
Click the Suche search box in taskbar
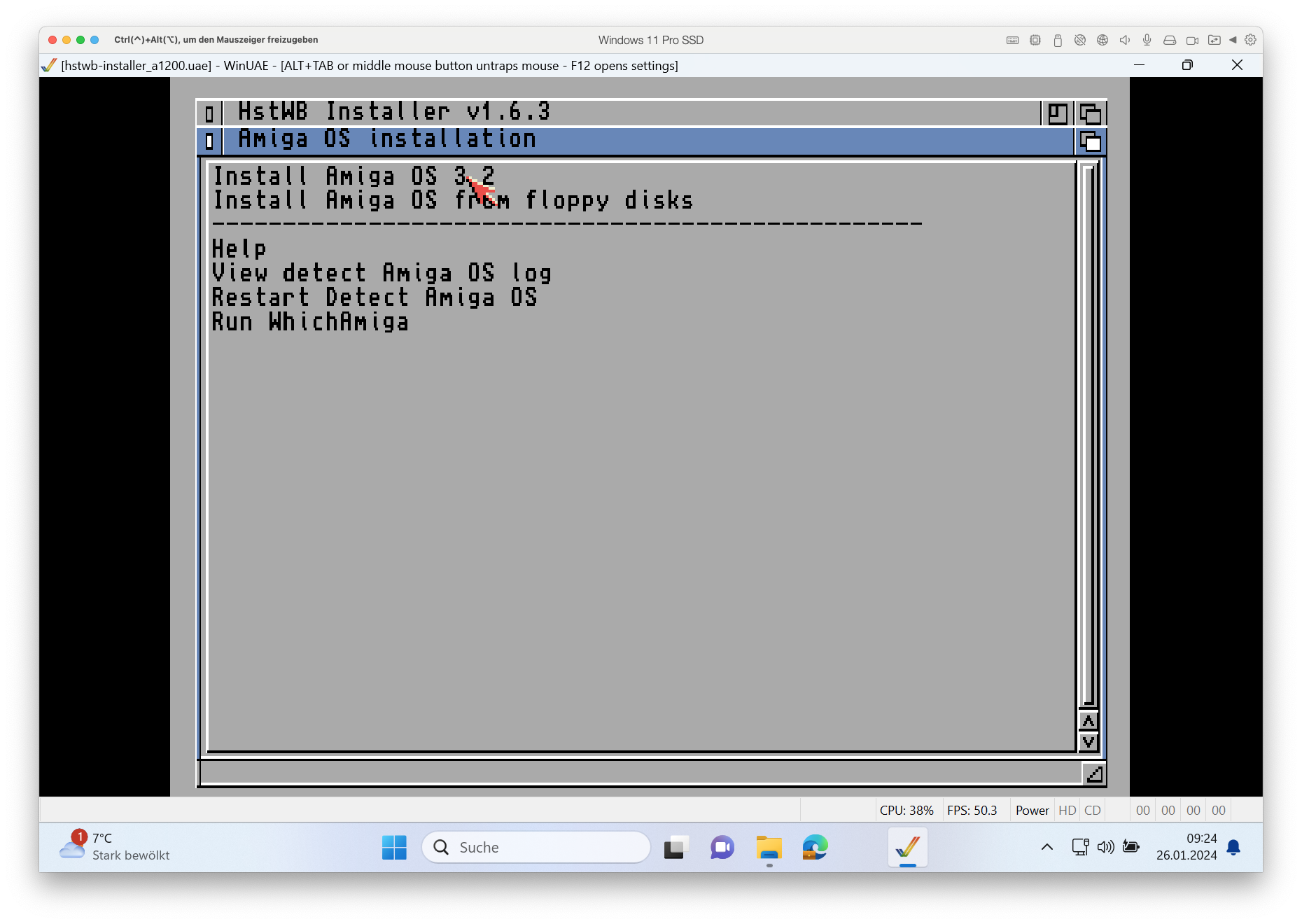(x=536, y=848)
